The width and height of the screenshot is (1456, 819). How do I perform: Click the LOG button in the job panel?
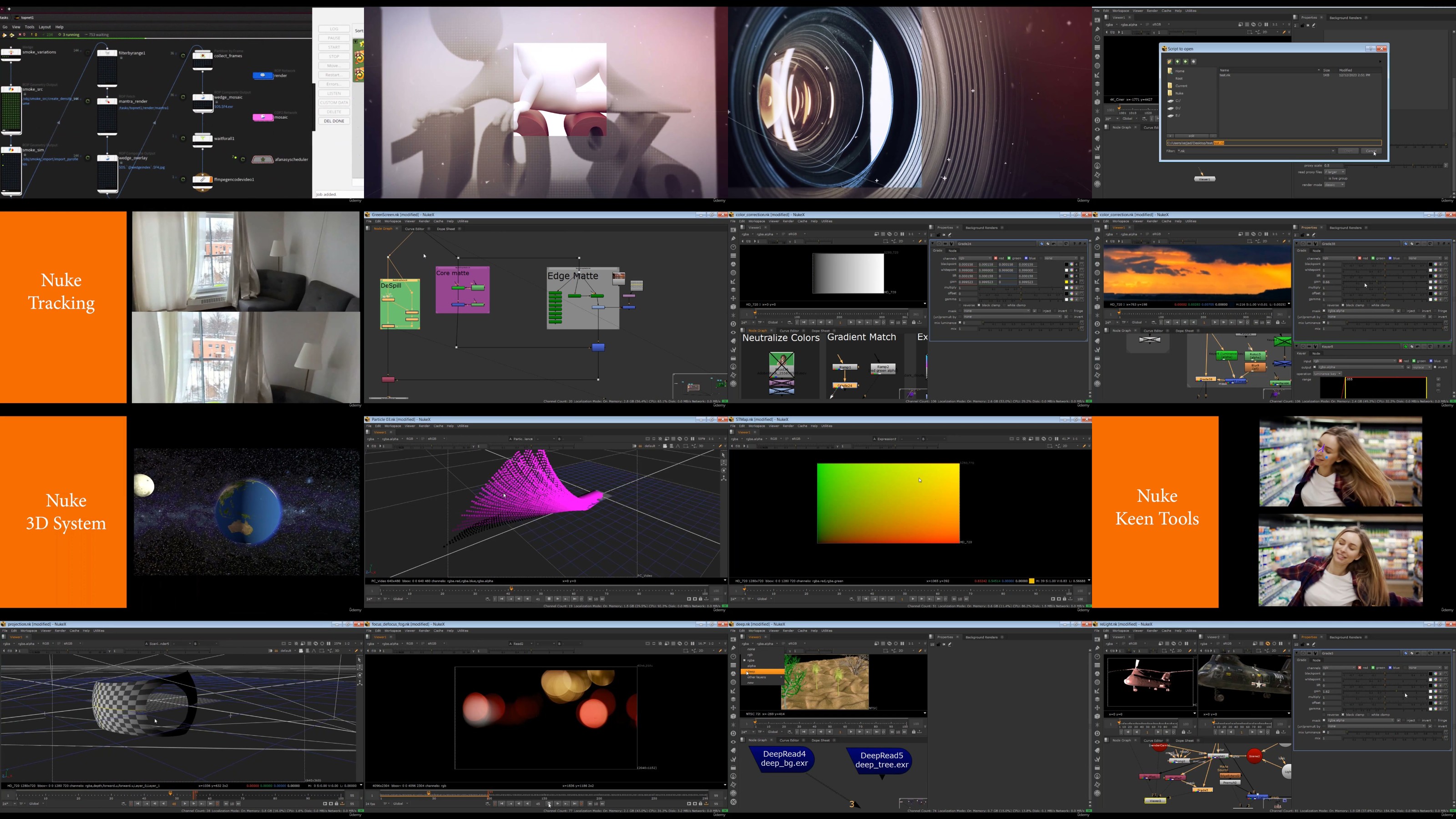click(x=334, y=29)
